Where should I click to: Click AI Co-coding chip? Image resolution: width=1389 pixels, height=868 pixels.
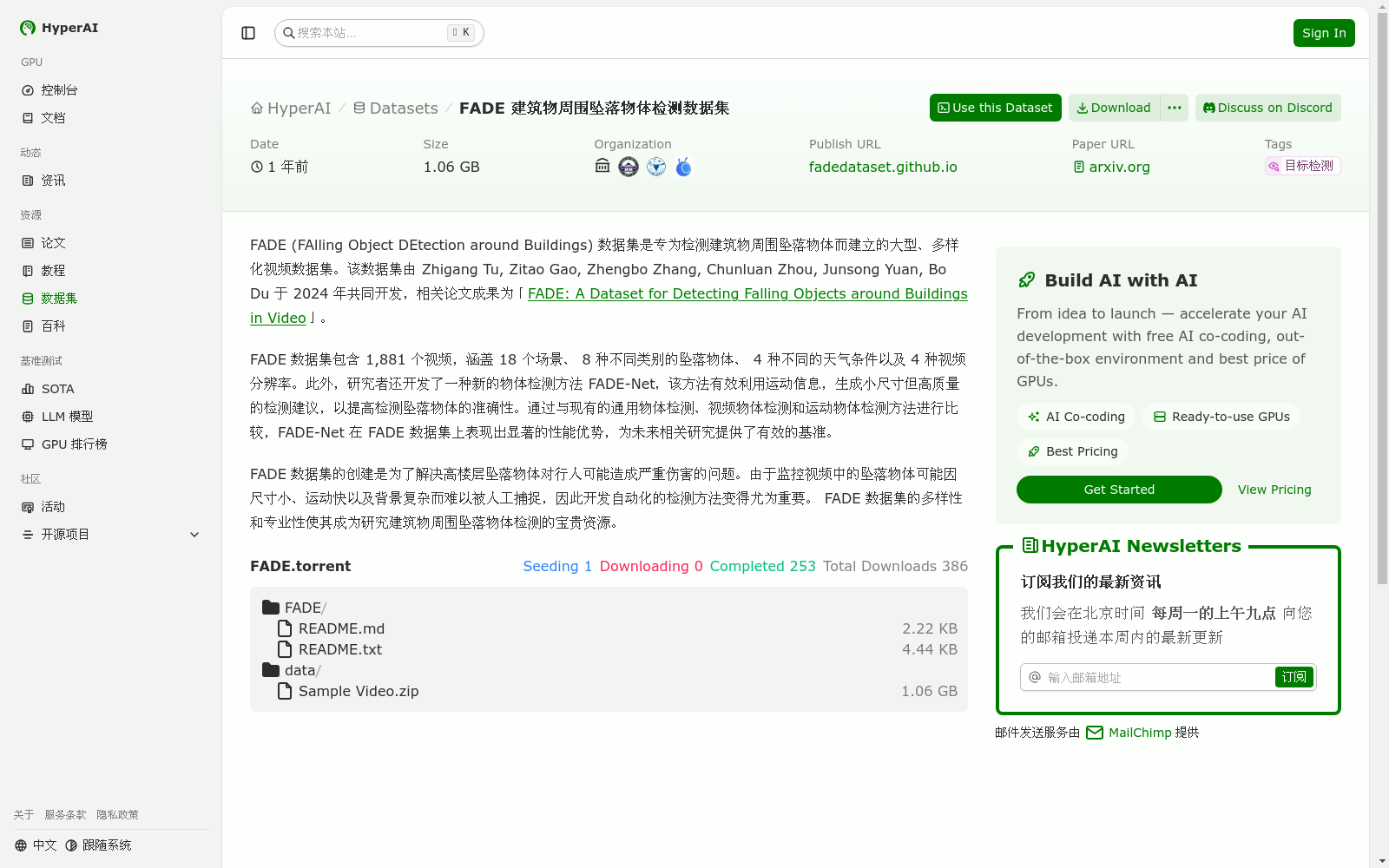[x=1076, y=417]
